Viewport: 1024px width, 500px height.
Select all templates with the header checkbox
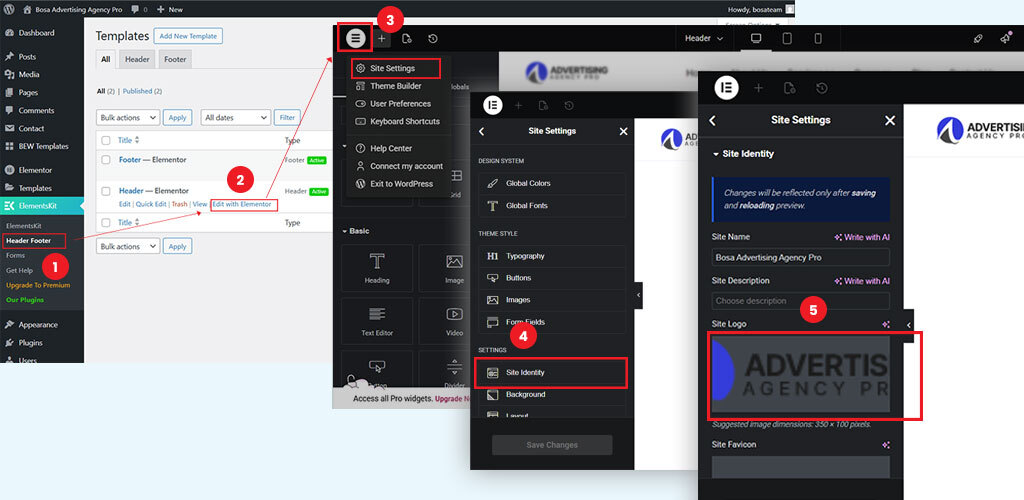106,140
